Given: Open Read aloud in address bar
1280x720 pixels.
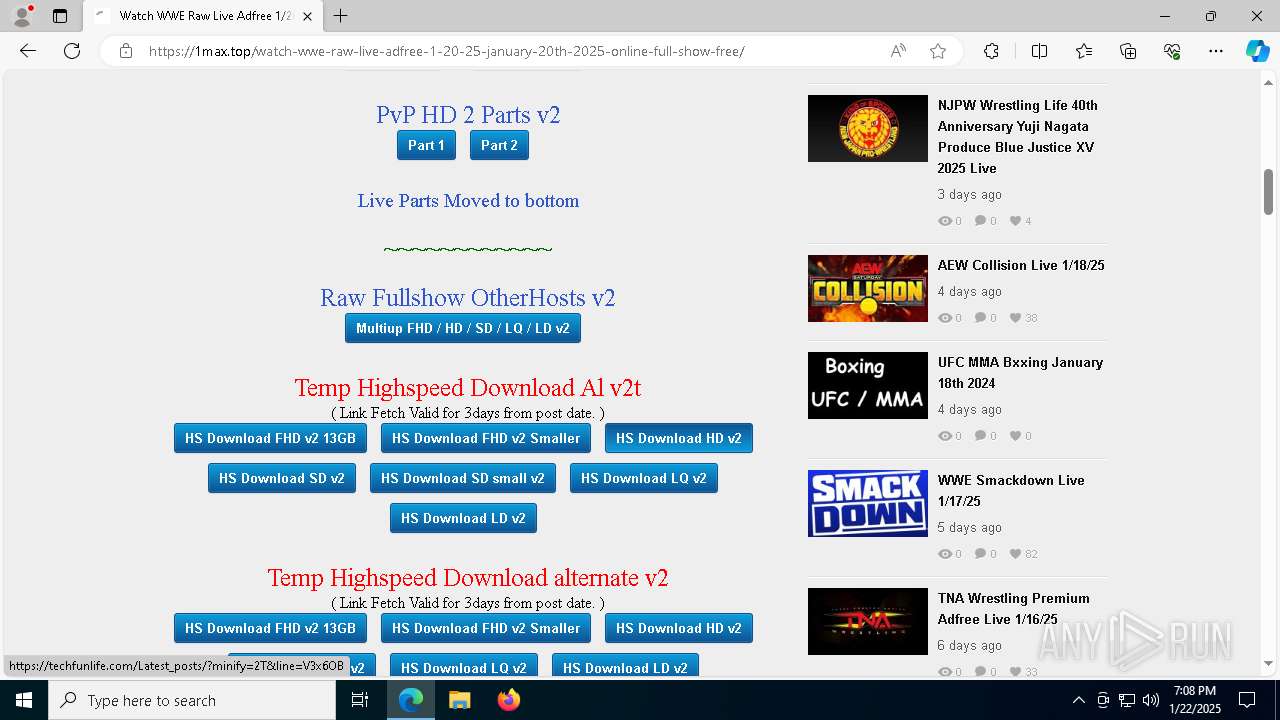Looking at the screenshot, I should pyautogui.click(x=898, y=51).
